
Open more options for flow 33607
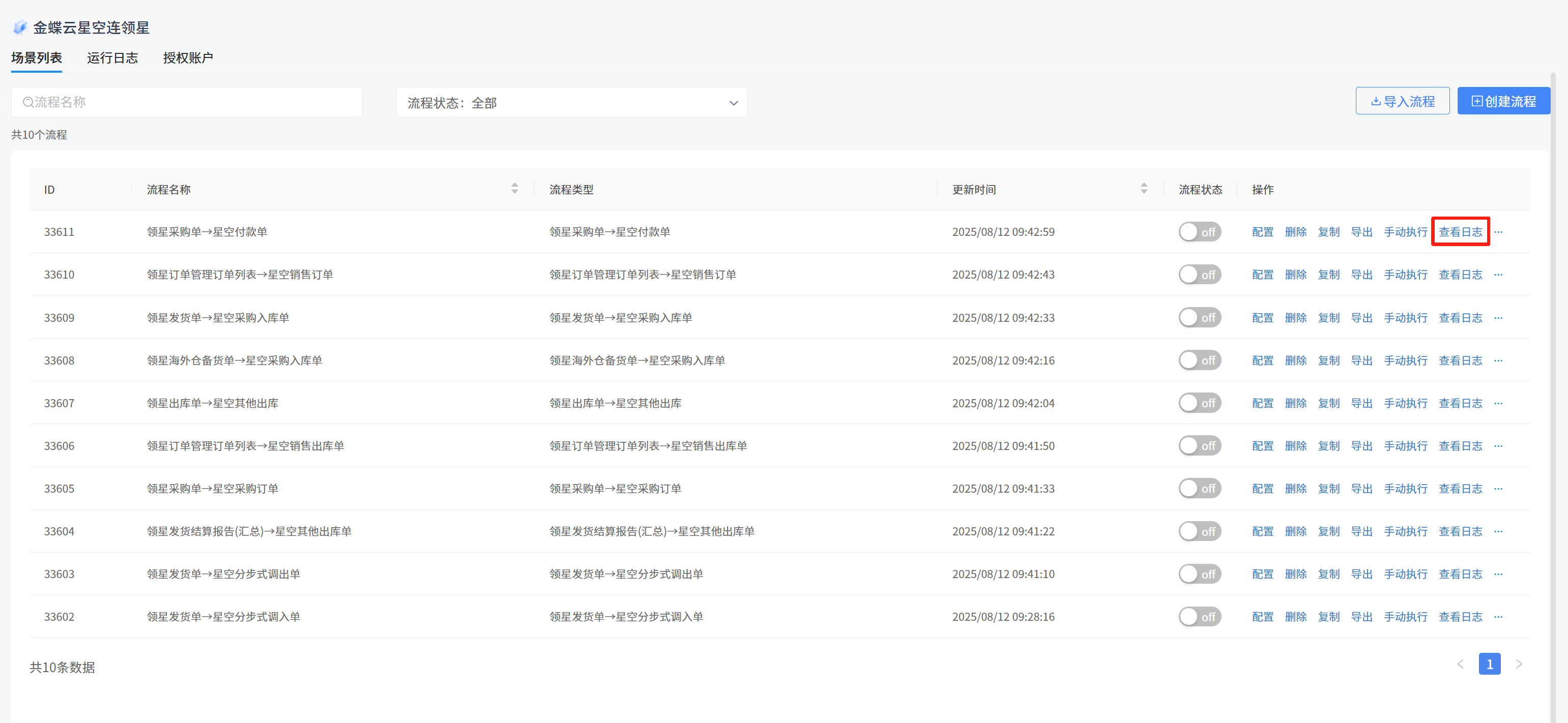(1498, 403)
